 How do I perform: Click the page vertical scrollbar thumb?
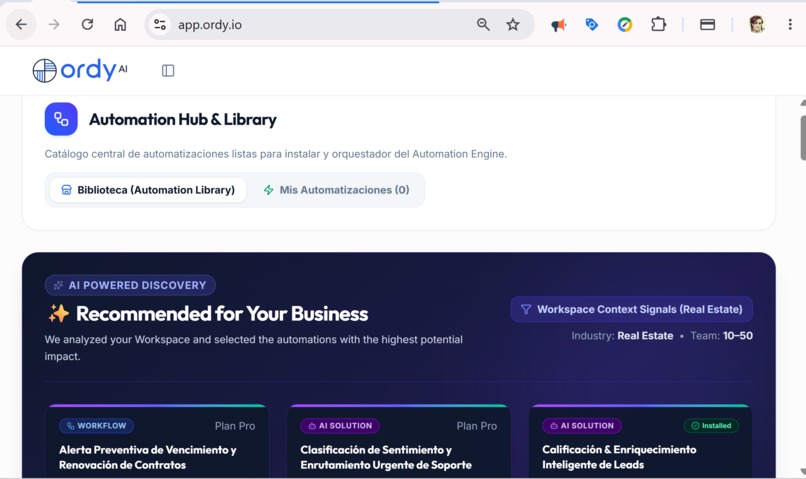tap(802, 138)
